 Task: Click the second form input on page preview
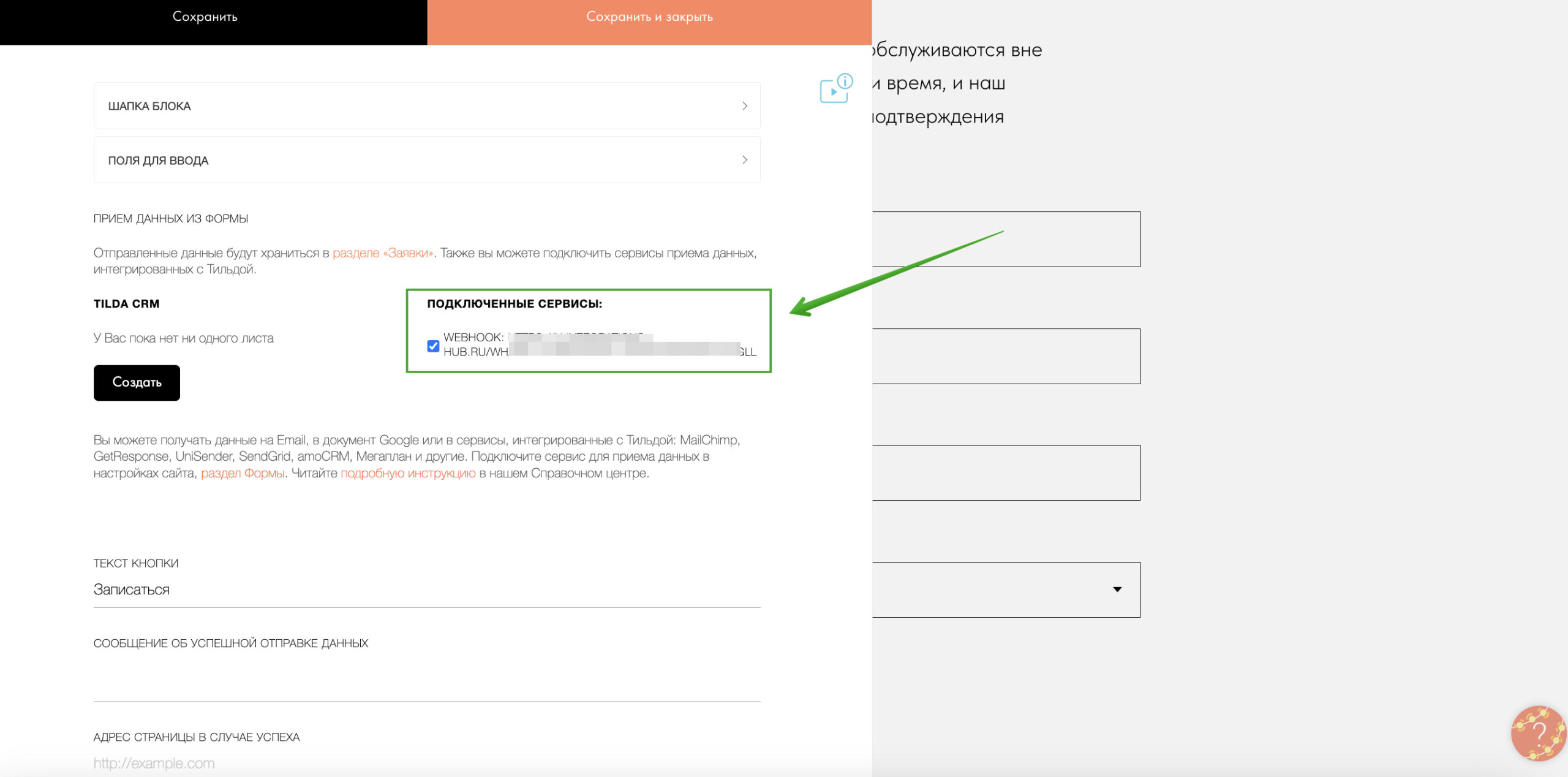[1006, 356]
